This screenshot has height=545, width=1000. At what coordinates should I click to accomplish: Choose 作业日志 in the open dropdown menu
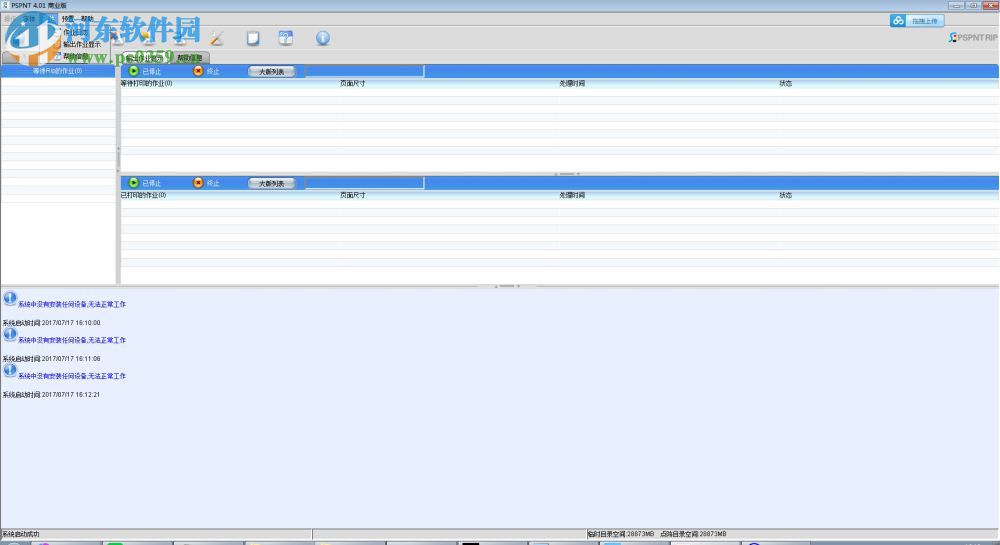[x=75, y=33]
